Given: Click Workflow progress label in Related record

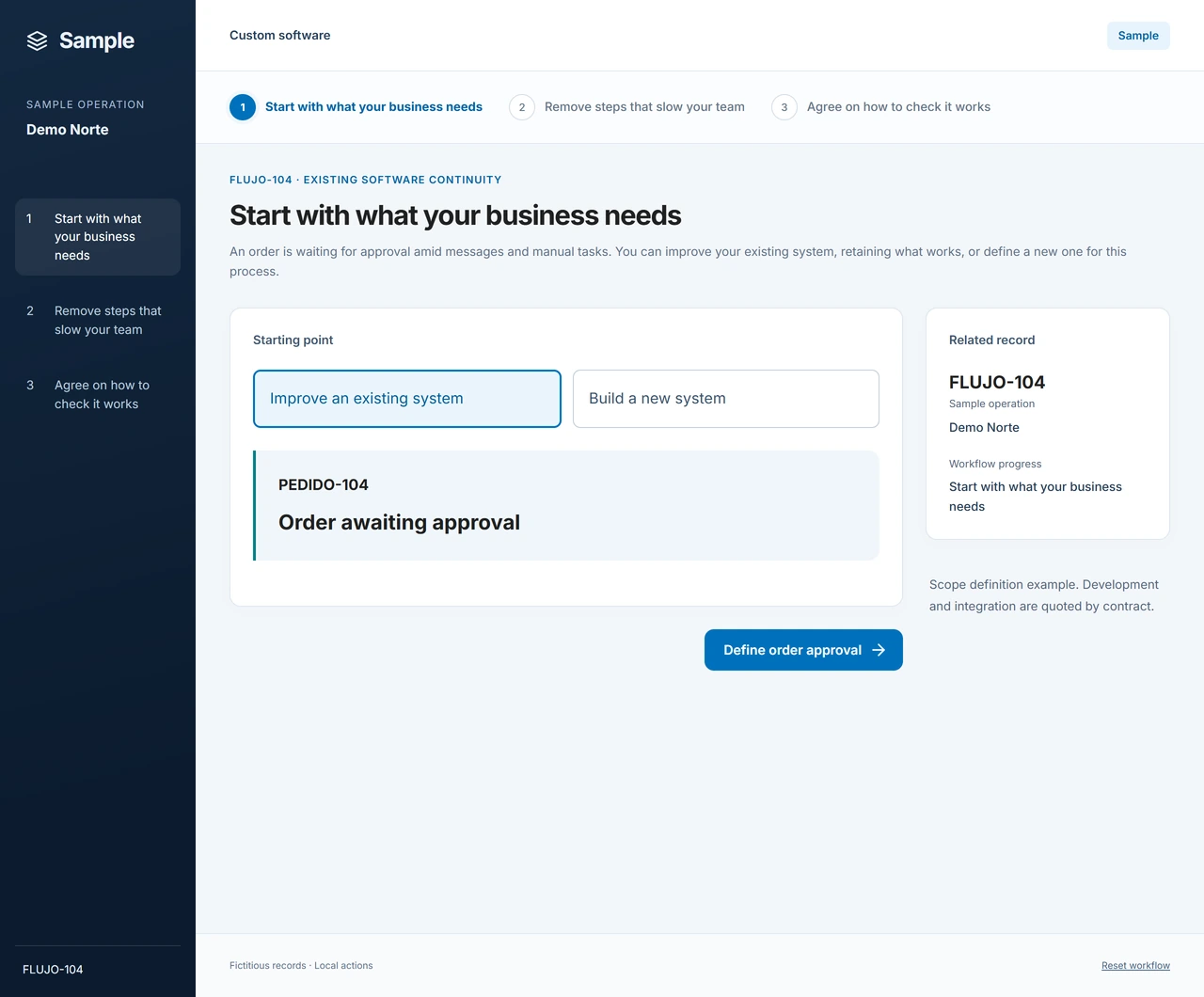Looking at the screenshot, I should tap(995, 464).
